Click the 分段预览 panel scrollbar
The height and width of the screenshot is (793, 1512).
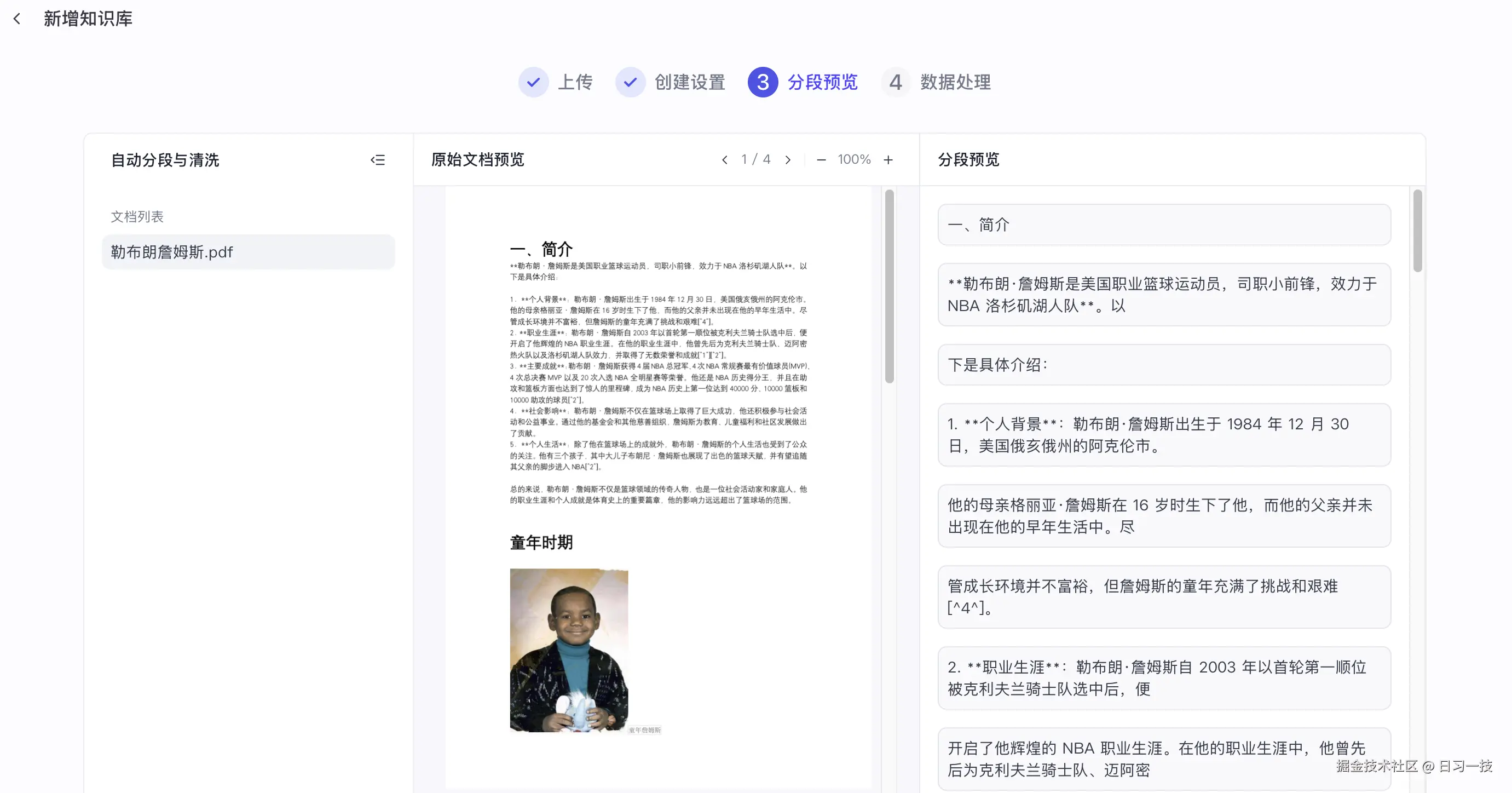point(1417,231)
